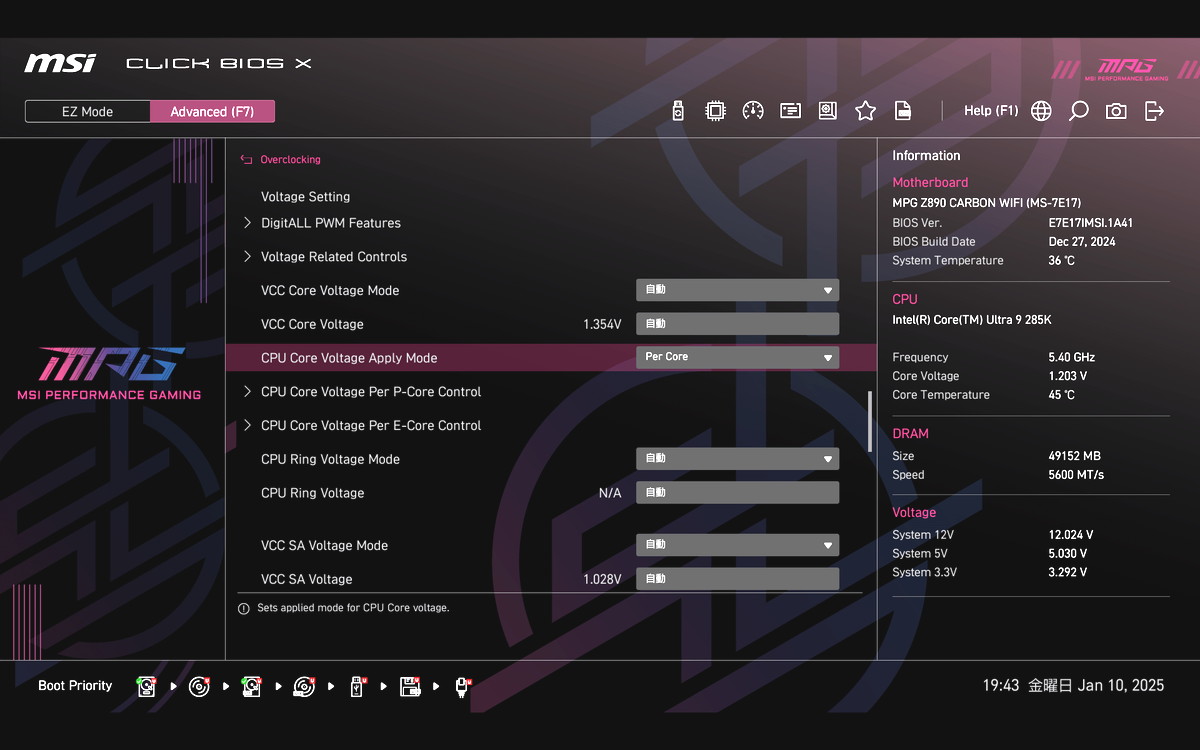Click the 19:43 clock and date display

[1073, 686]
